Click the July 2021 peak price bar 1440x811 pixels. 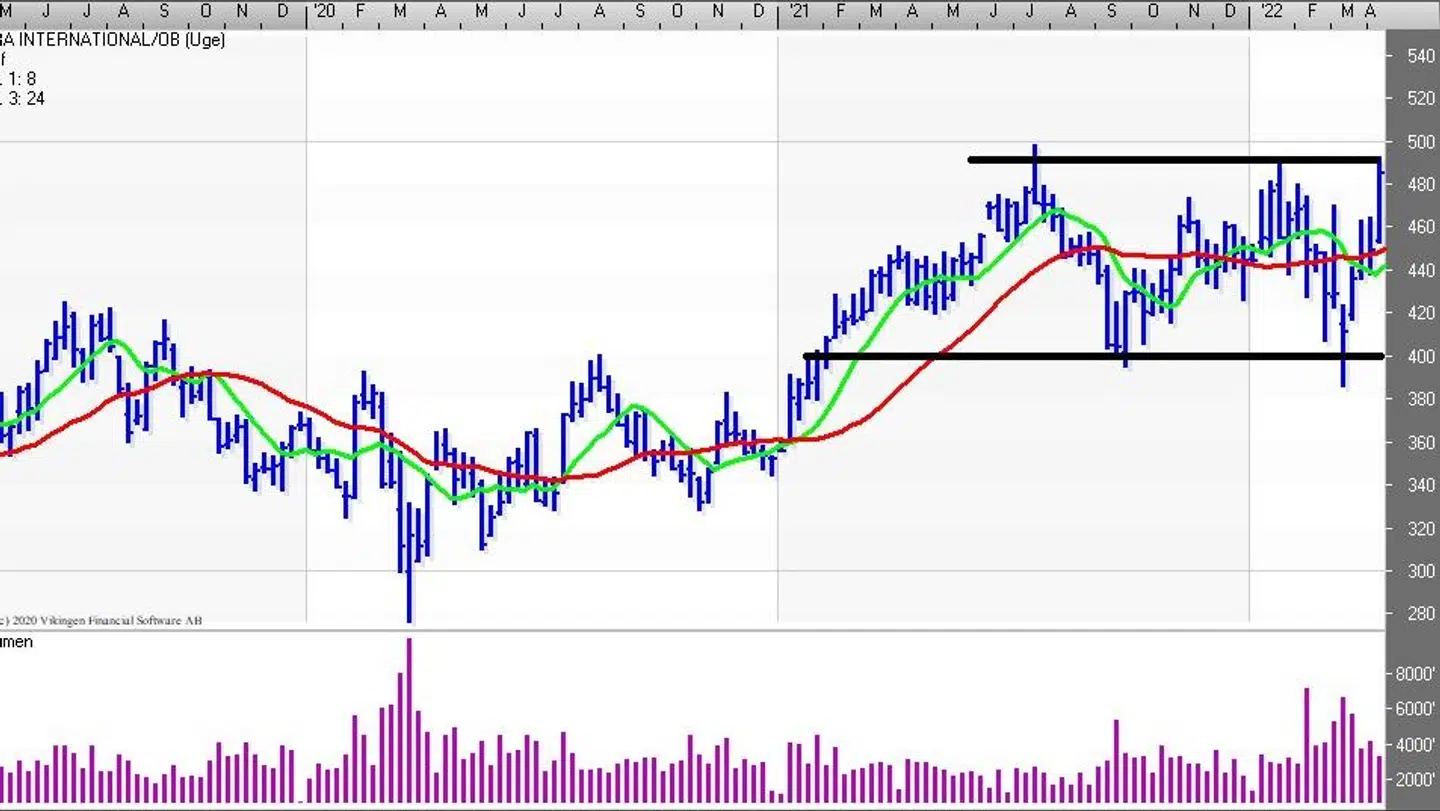pos(1035,175)
